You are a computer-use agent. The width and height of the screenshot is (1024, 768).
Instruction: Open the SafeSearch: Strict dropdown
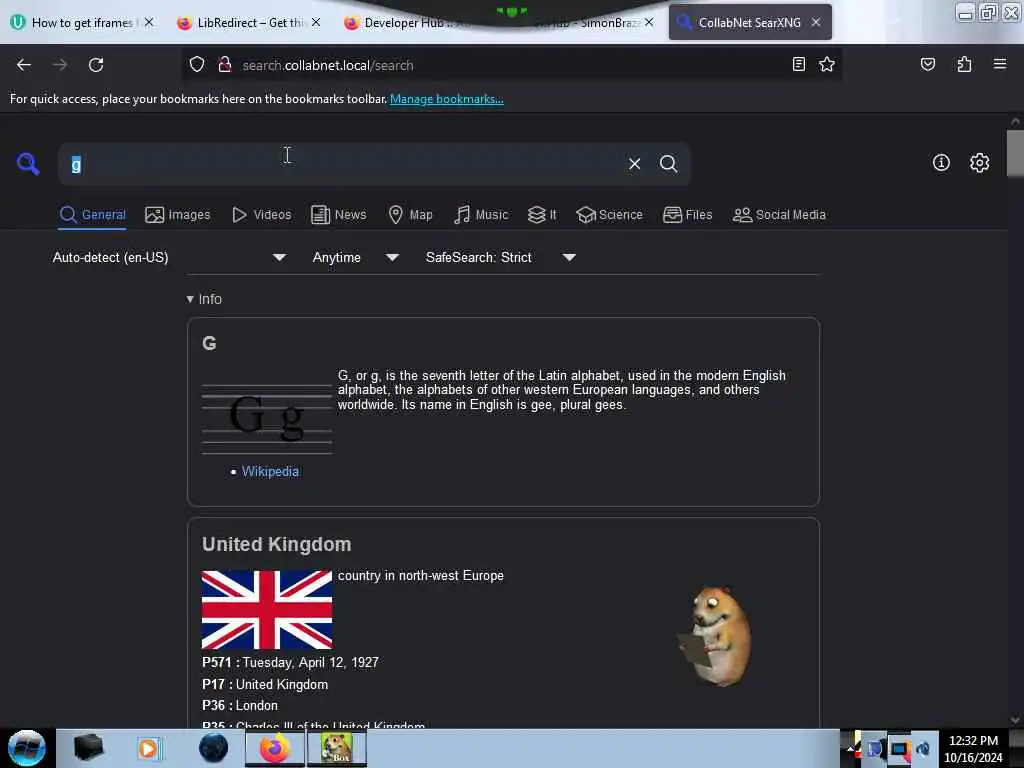(x=500, y=257)
